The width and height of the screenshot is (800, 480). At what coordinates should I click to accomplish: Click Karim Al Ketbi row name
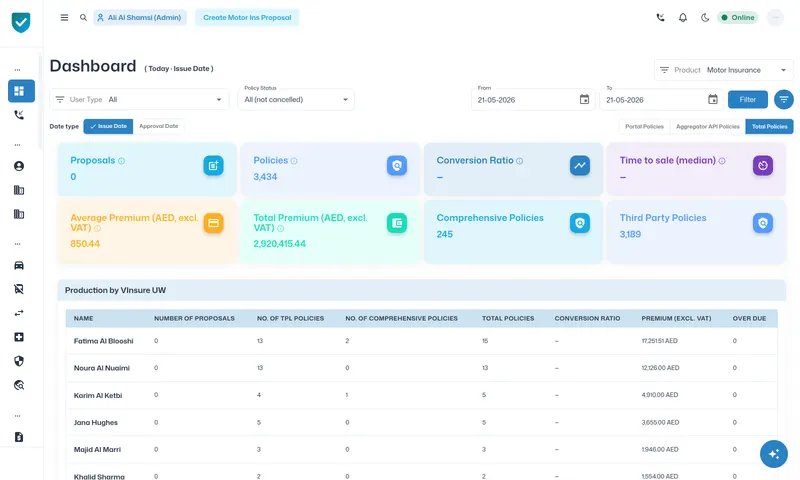point(98,395)
